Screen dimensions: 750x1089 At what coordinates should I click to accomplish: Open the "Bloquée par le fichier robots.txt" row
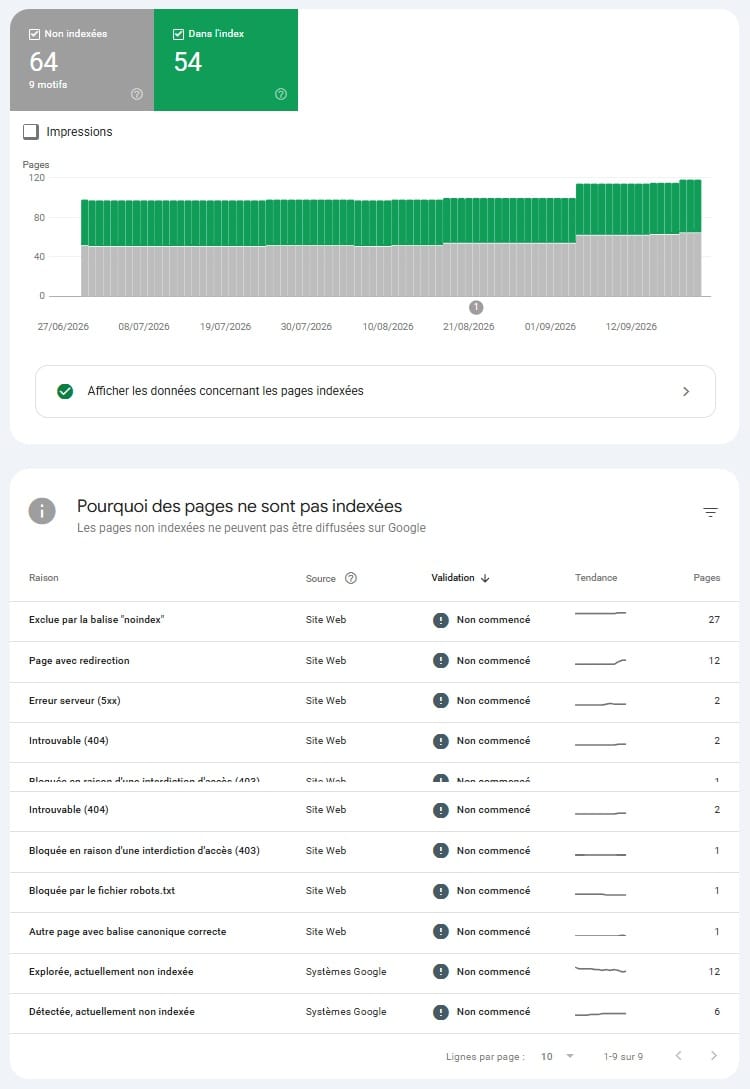tap(375, 891)
